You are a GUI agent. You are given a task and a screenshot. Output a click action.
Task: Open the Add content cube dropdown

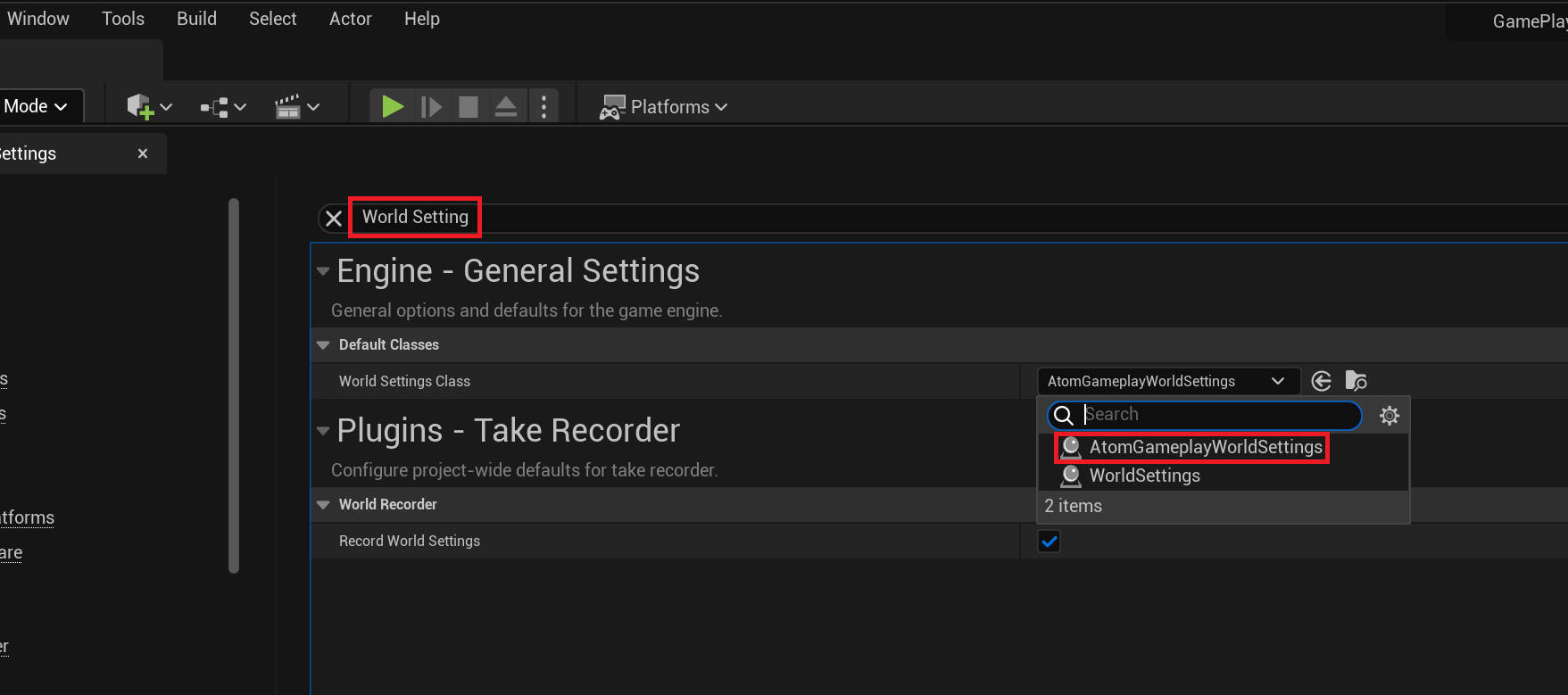click(x=148, y=107)
